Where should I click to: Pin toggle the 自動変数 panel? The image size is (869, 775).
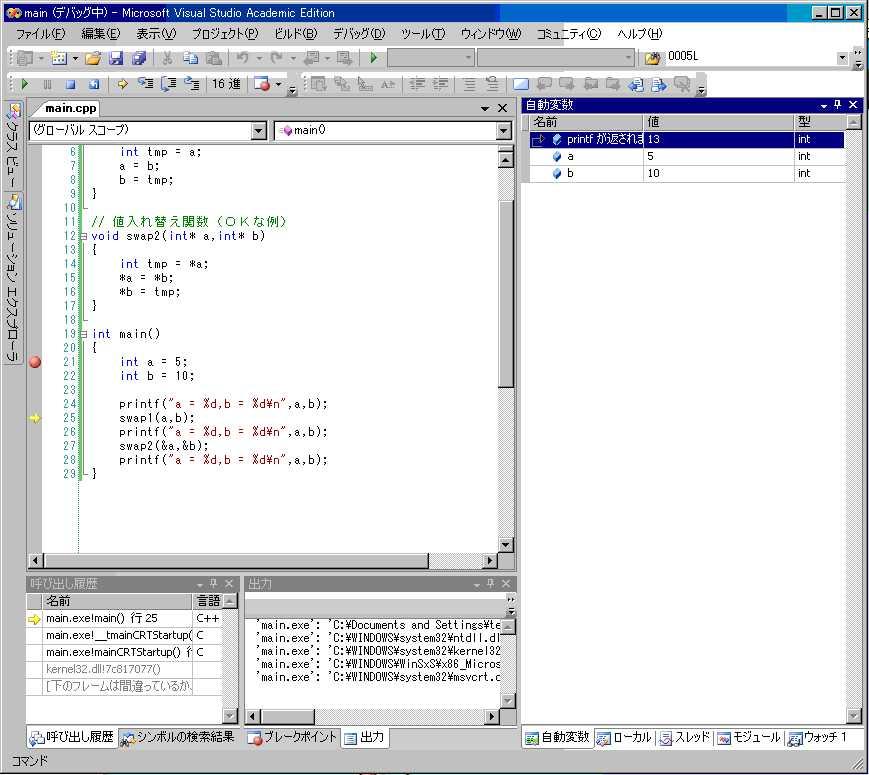[x=838, y=105]
